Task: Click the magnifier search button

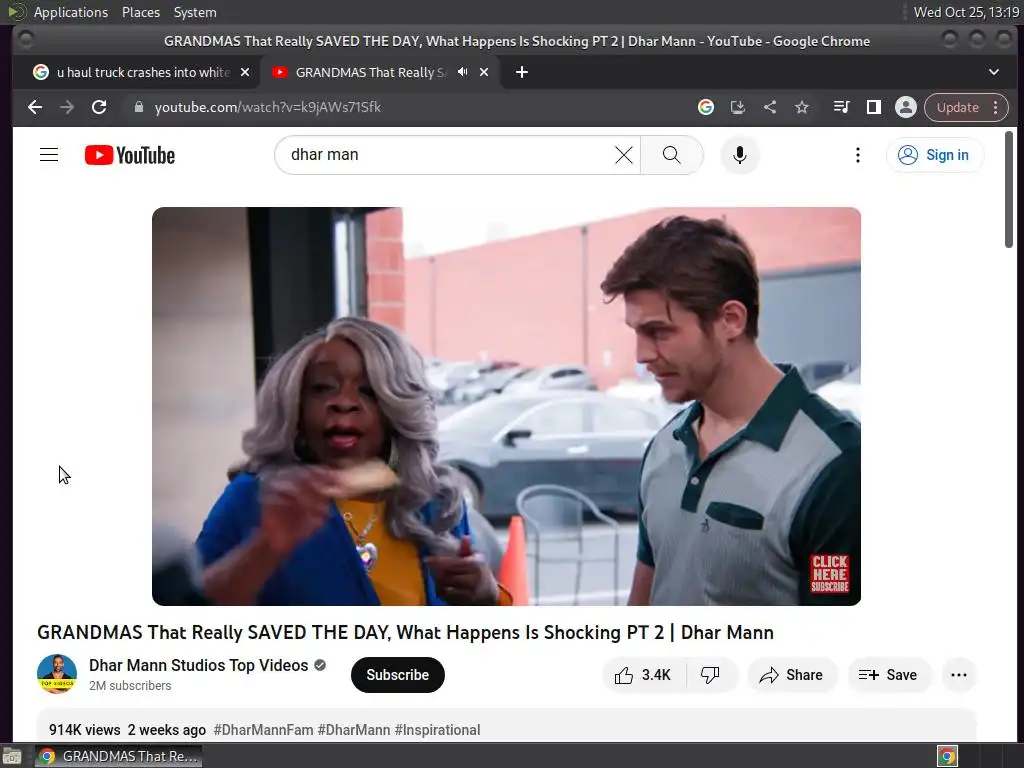Action: coord(671,155)
